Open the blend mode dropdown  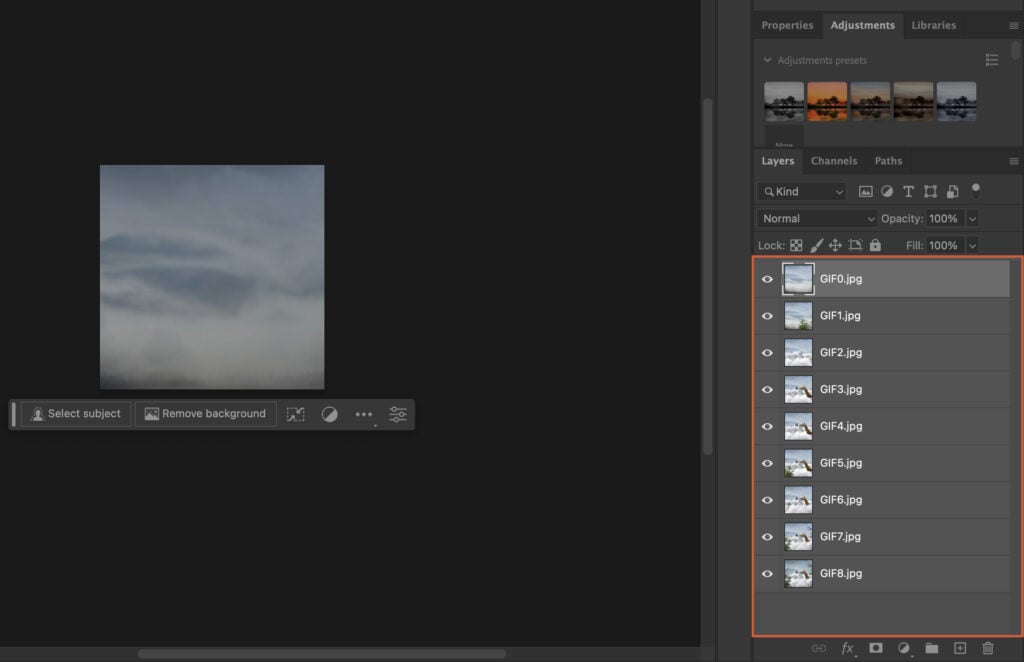coord(817,218)
